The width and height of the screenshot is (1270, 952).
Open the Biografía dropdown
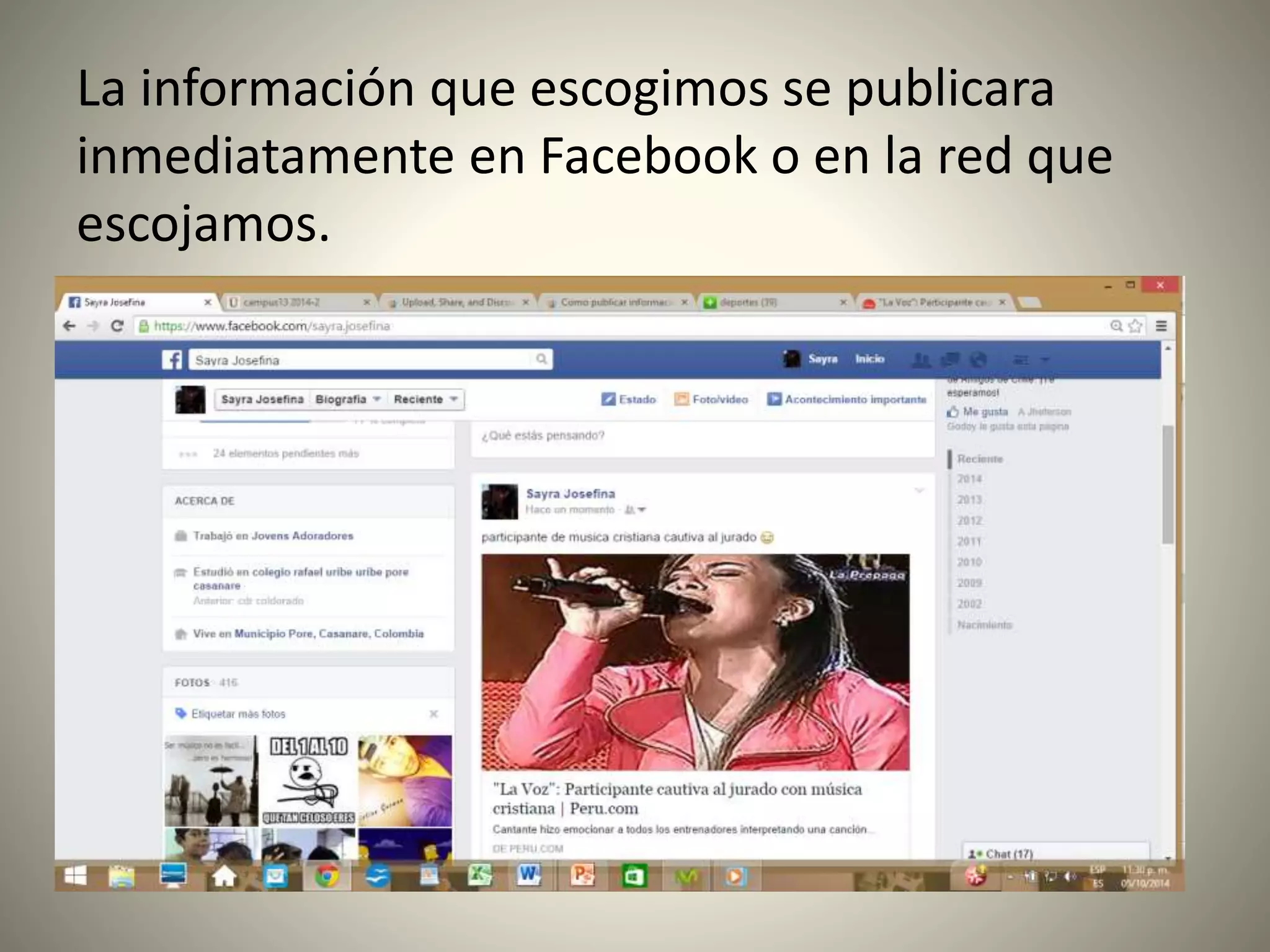[x=348, y=399]
